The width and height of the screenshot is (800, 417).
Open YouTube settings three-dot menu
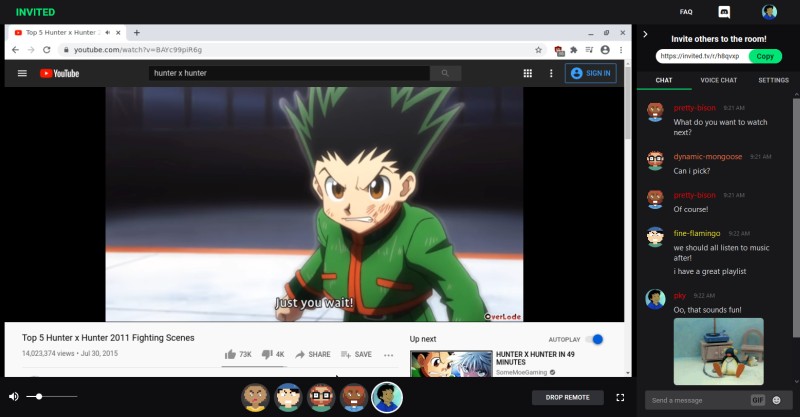[551, 73]
